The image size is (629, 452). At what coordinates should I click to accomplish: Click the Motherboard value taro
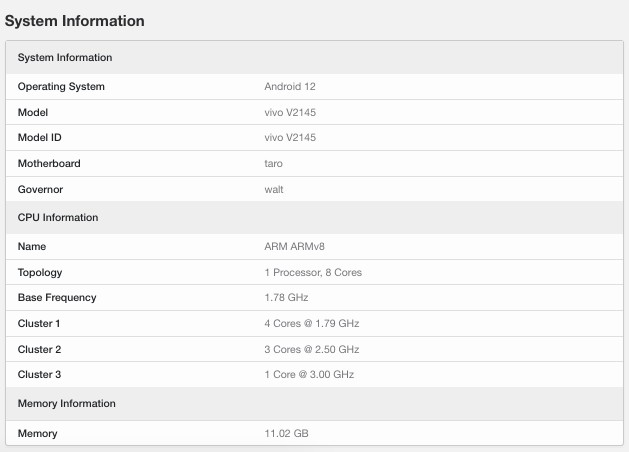click(273, 164)
